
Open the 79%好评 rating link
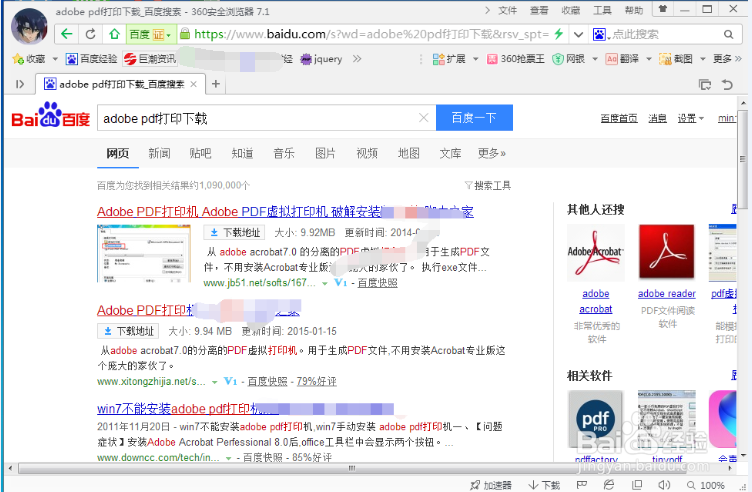317,382
